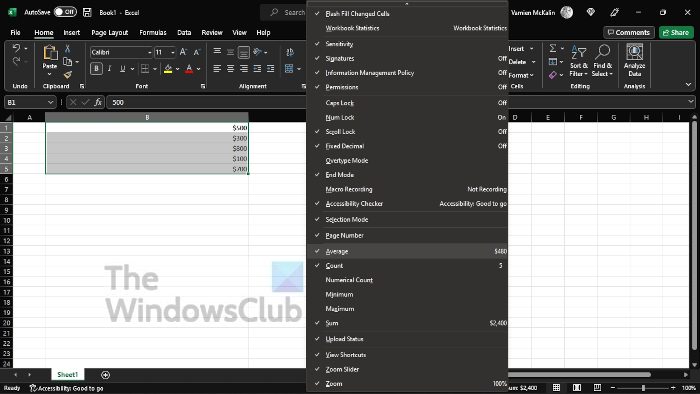
Task: Click the Paste clipboard icon
Action: point(50,53)
